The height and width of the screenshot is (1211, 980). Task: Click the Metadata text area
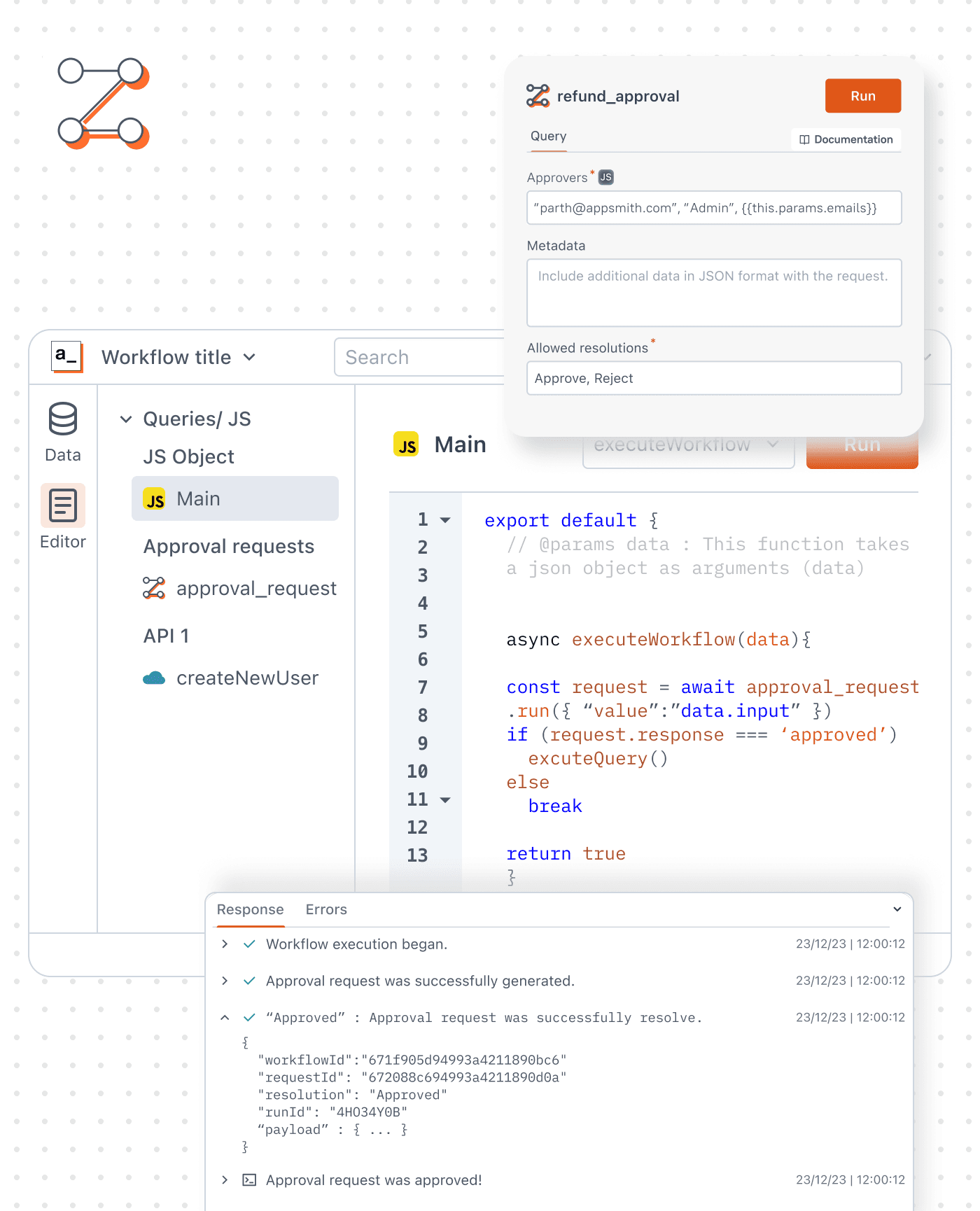pos(714,293)
